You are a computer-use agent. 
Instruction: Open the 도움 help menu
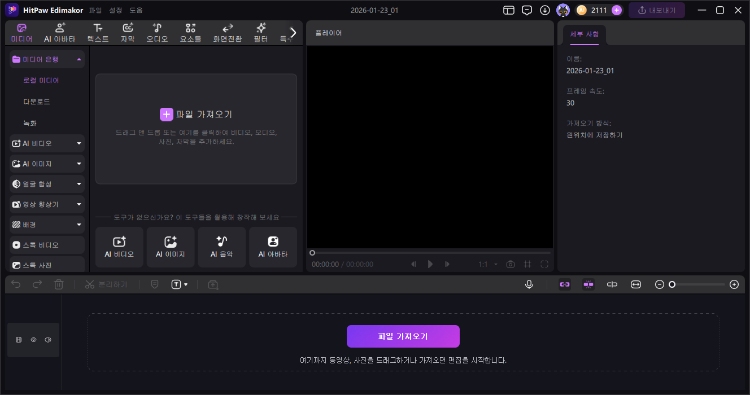coord(136,10)
